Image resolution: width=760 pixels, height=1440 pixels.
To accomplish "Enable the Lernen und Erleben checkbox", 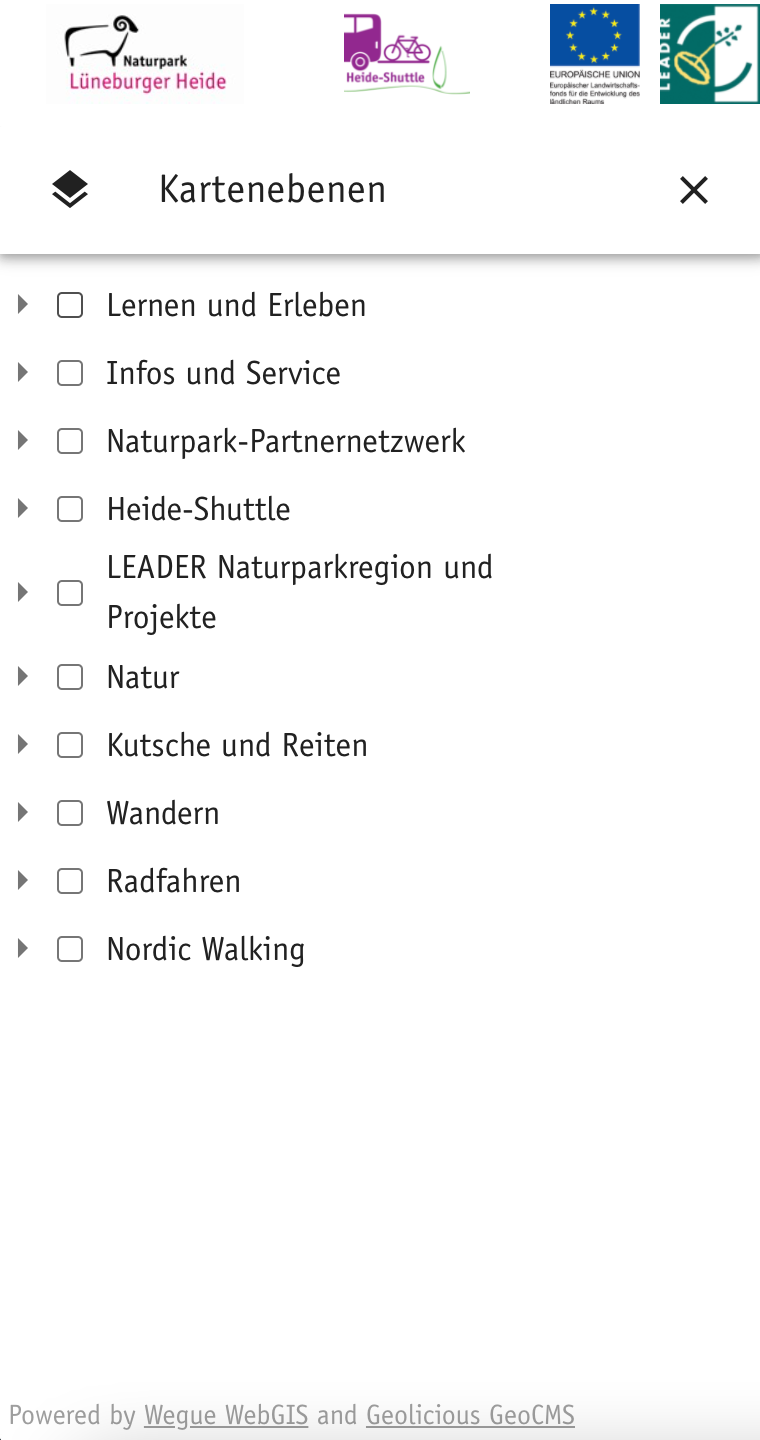I will point(70,305).
